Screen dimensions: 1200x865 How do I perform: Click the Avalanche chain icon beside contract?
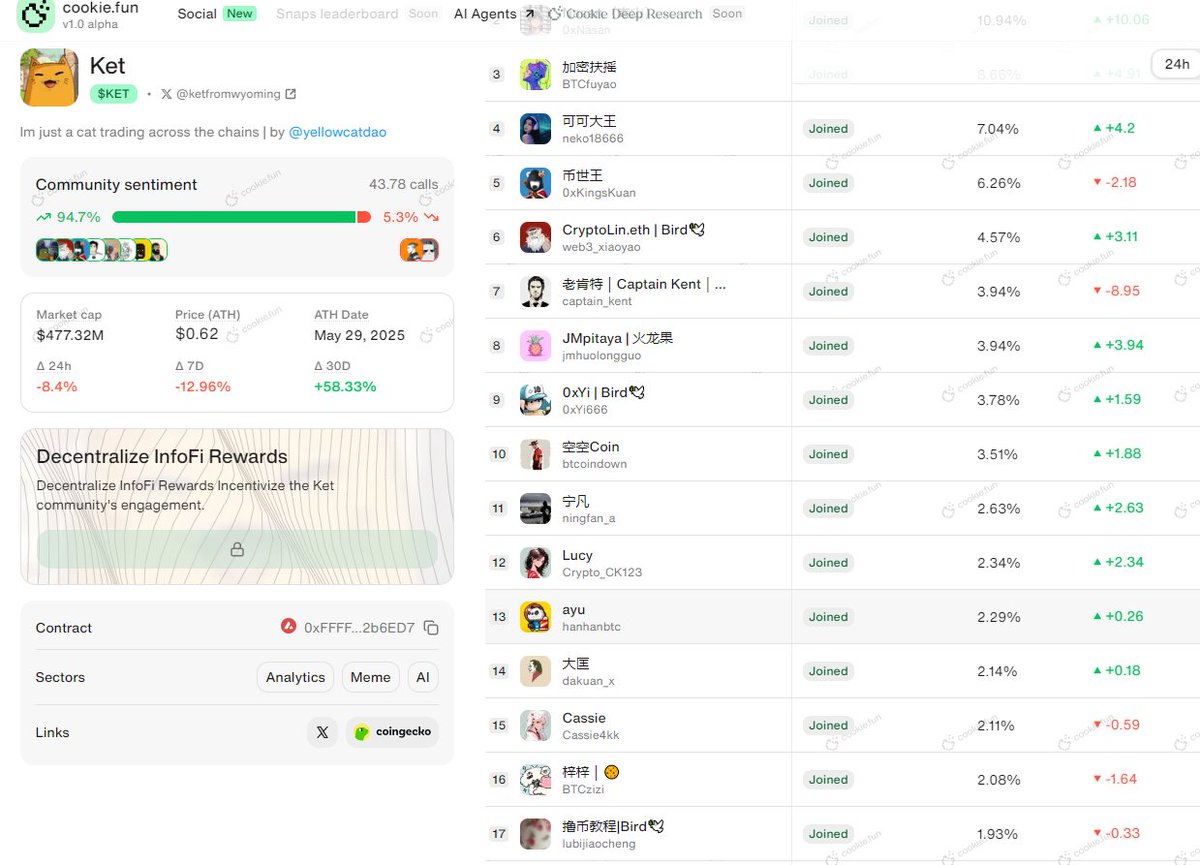(x=289, y=627)
